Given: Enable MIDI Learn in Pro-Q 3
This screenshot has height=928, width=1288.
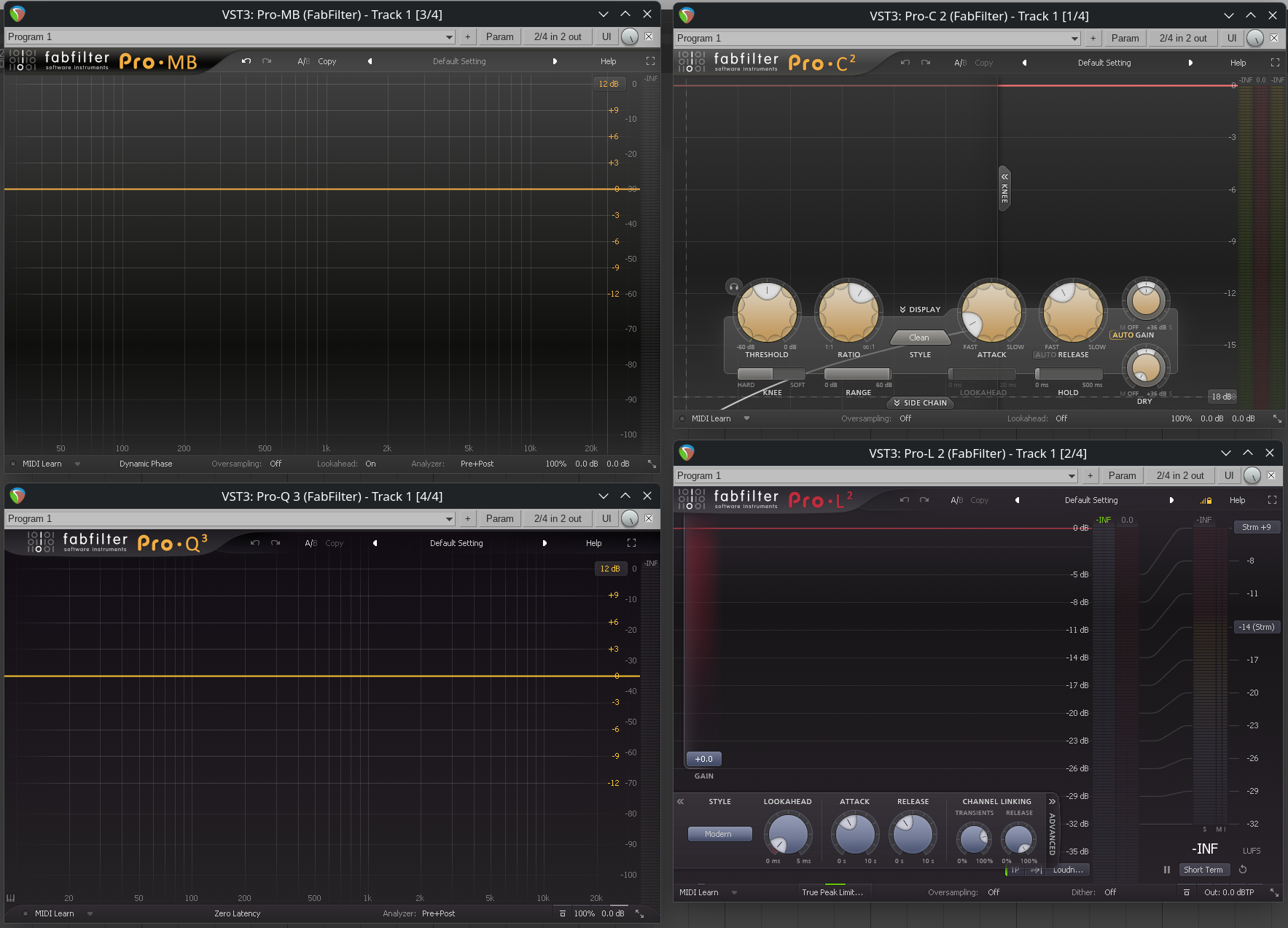Looking at the screenshot, I should pos(55,913).
